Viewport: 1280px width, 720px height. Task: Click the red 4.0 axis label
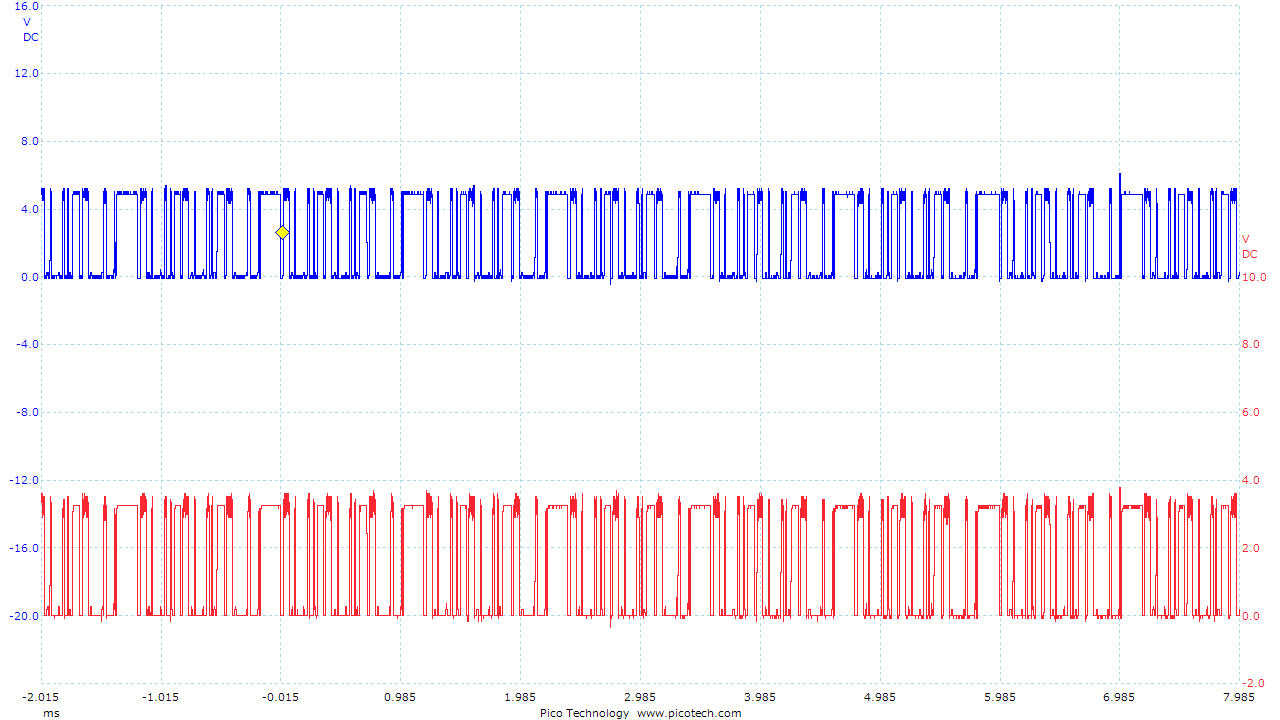click(x=1251, y=480)
